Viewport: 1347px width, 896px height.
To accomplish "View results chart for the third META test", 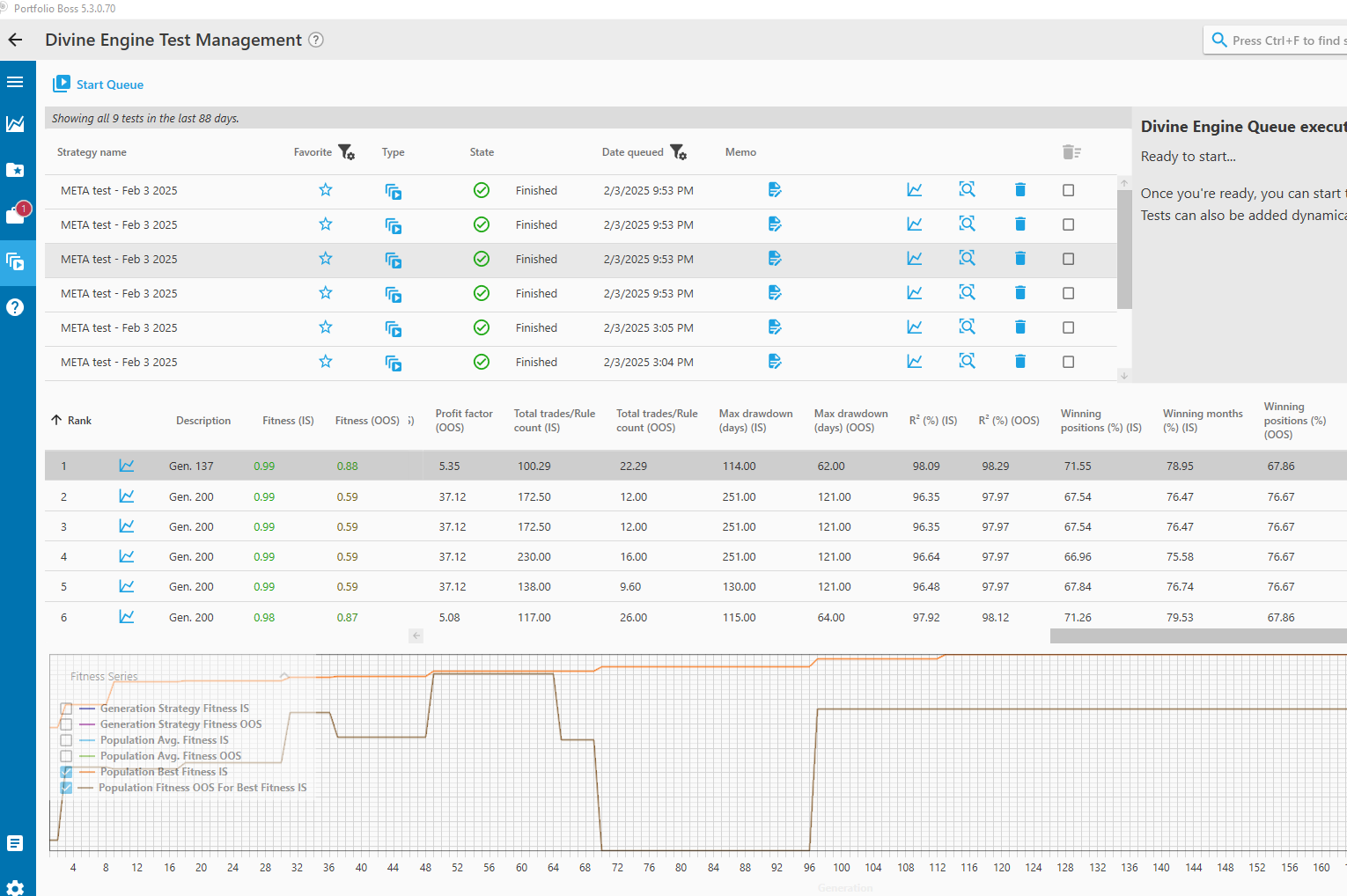I will click(915, 259).
